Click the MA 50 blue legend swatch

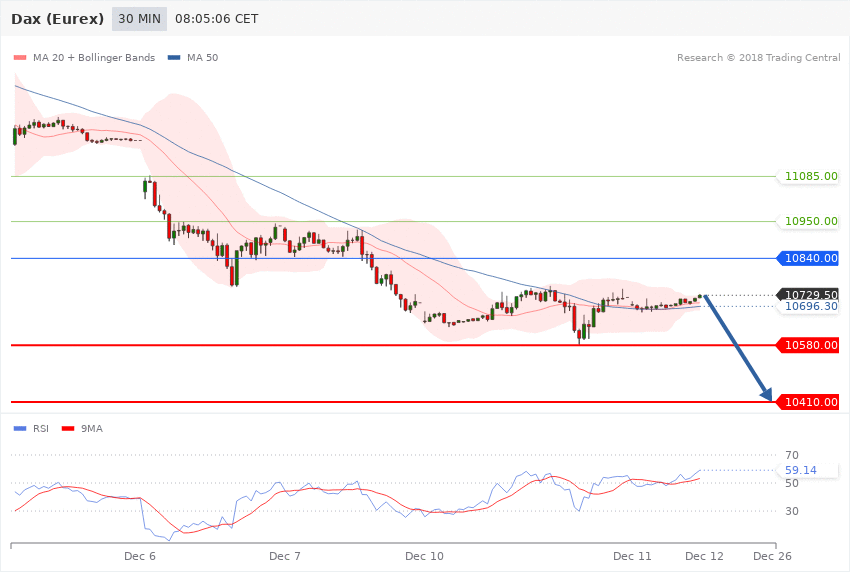pyautogui.click(x=173, y=57)
